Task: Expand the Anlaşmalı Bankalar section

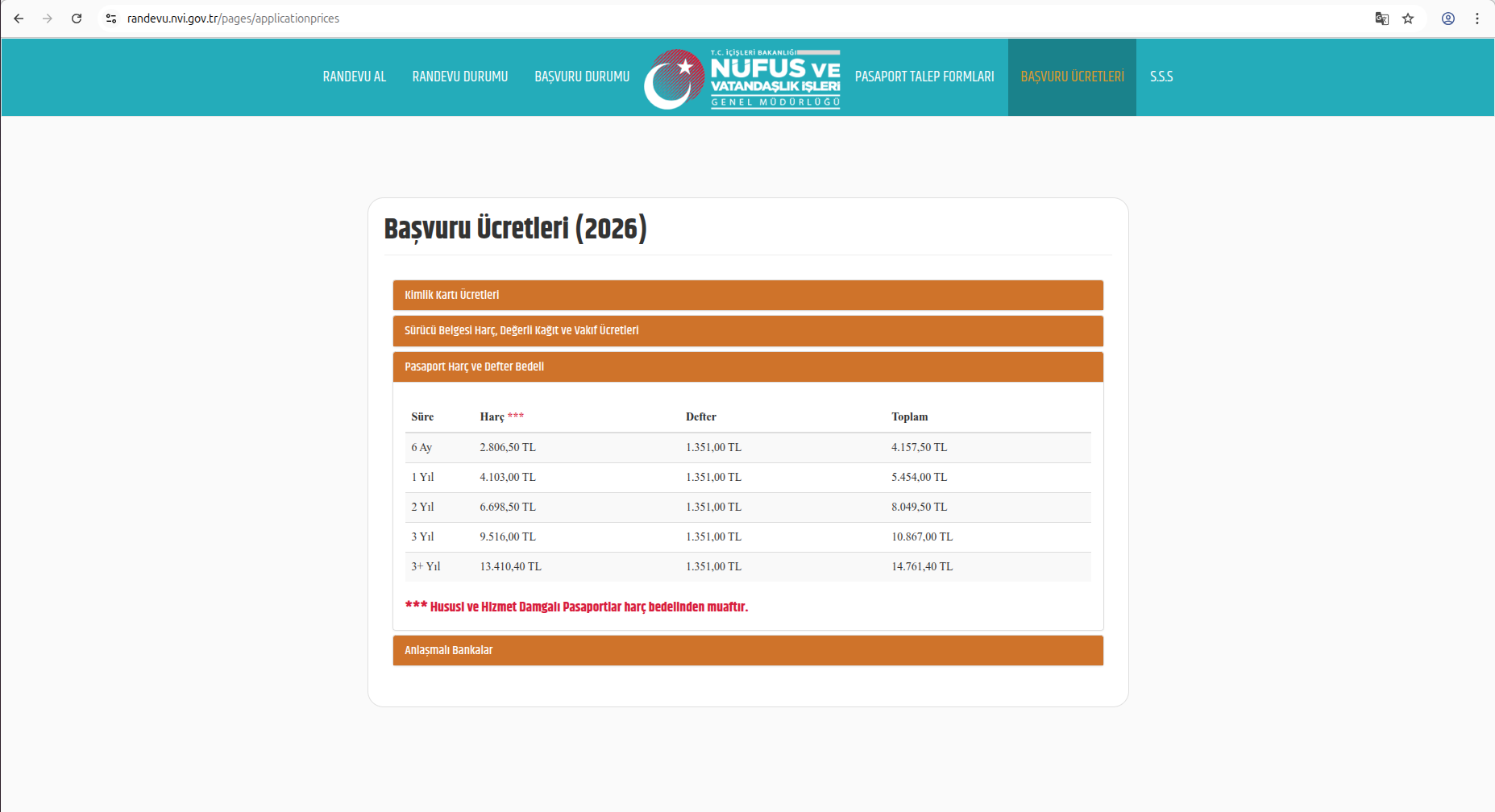Action: pyautogui.click(x=748, y=650)
